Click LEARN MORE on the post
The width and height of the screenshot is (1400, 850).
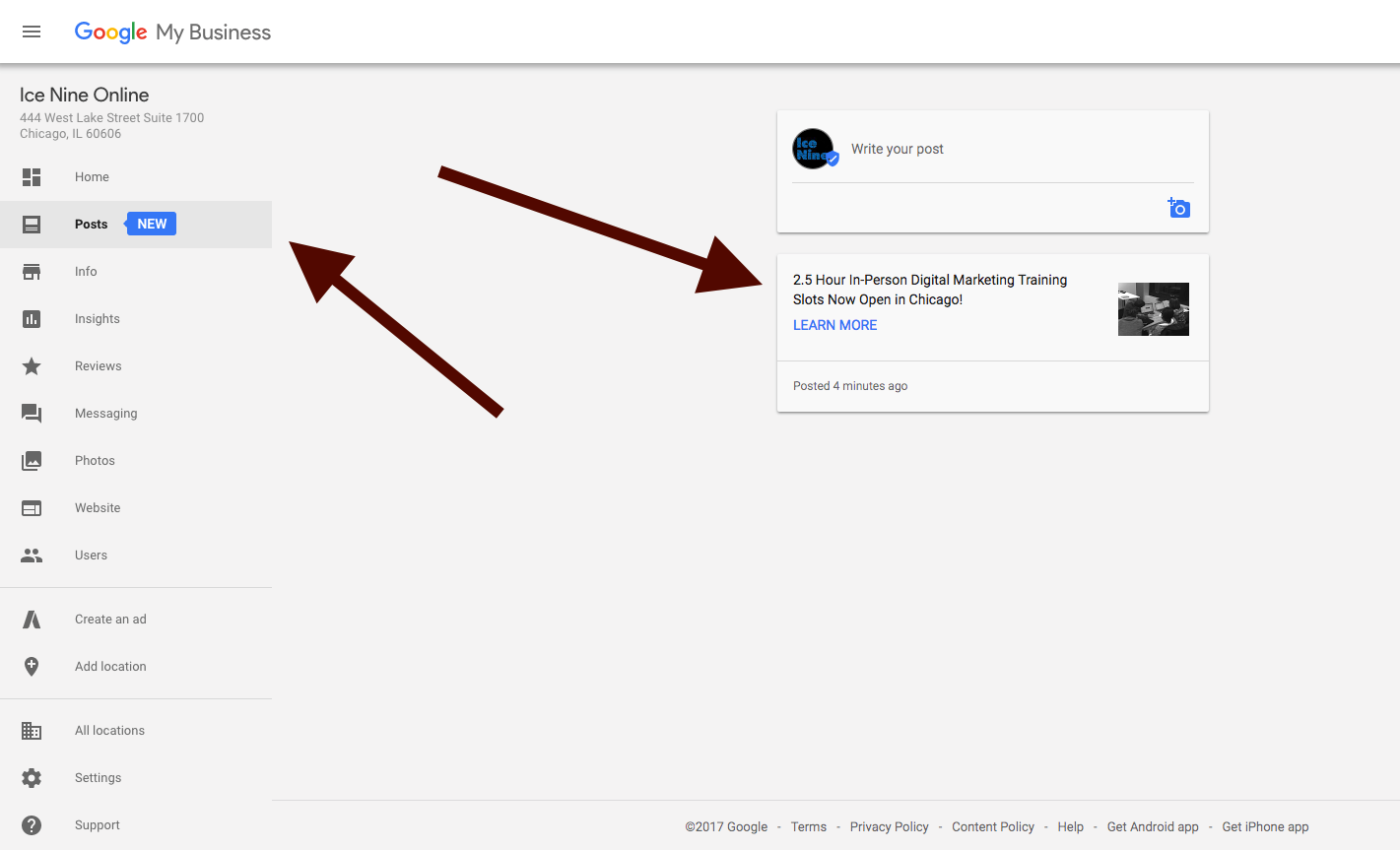tap(834, 325)
